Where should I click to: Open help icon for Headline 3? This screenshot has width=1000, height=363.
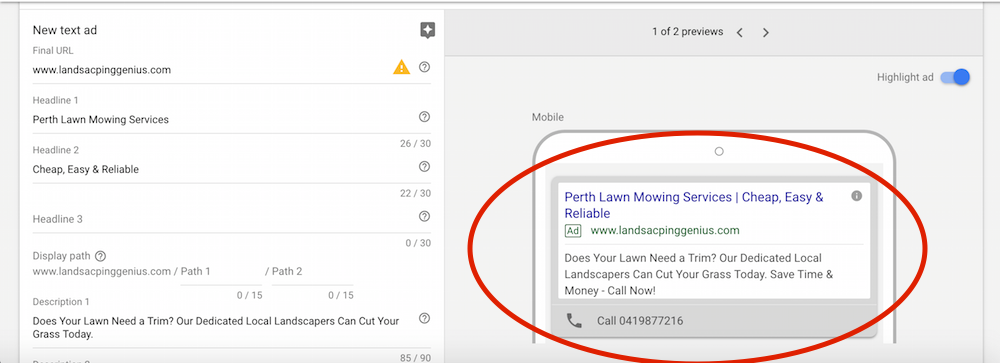424,216
